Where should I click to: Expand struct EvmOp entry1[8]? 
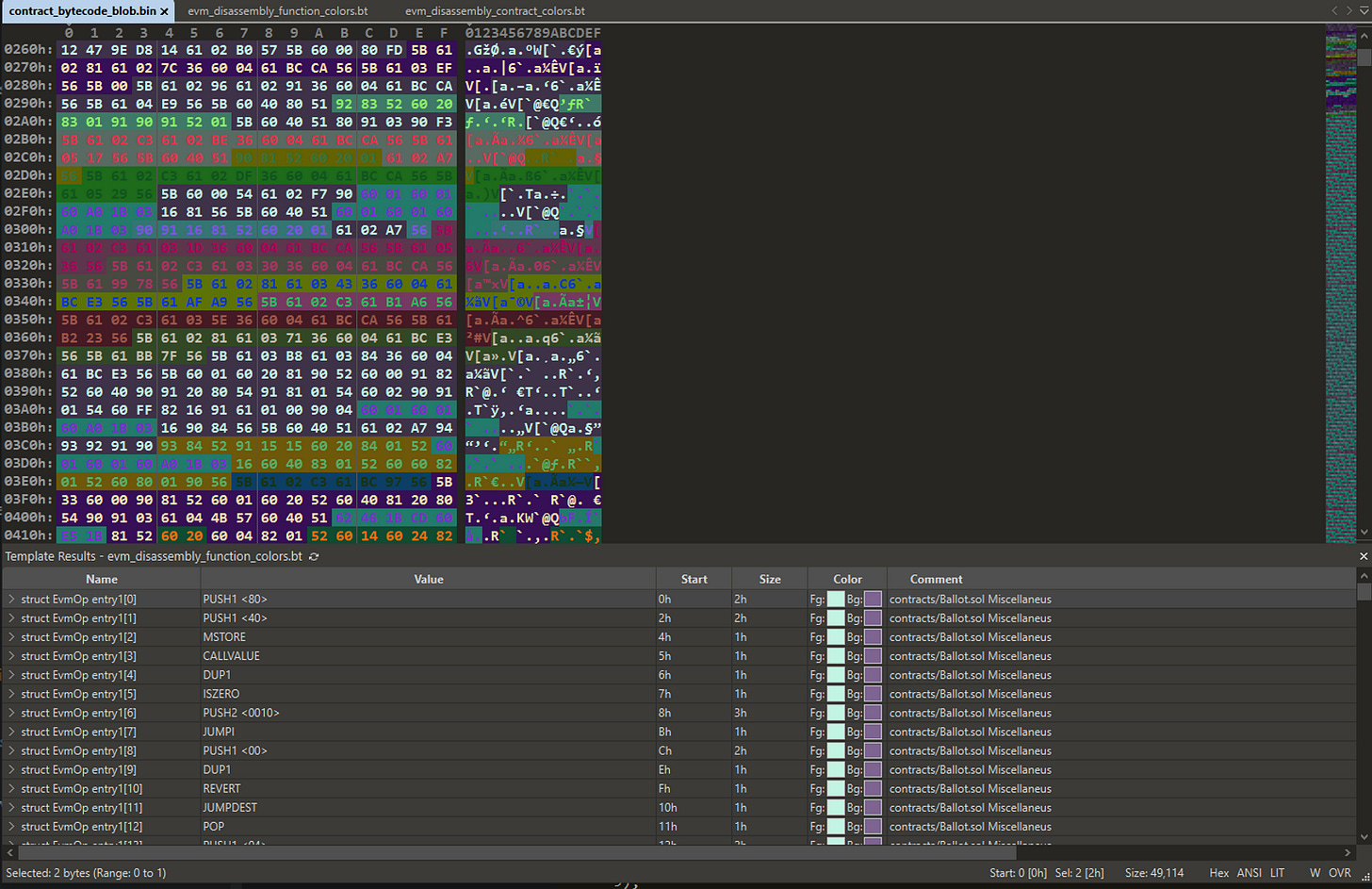tap(11, 750)
